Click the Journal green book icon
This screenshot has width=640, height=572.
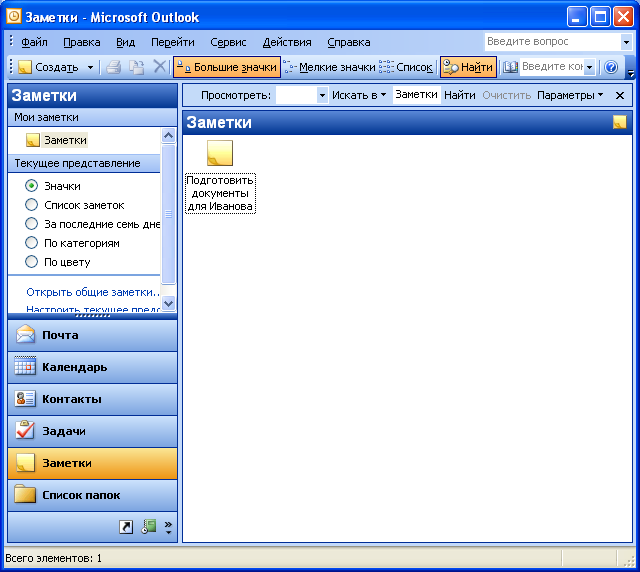pyautogui.click(x=149, y=527)
